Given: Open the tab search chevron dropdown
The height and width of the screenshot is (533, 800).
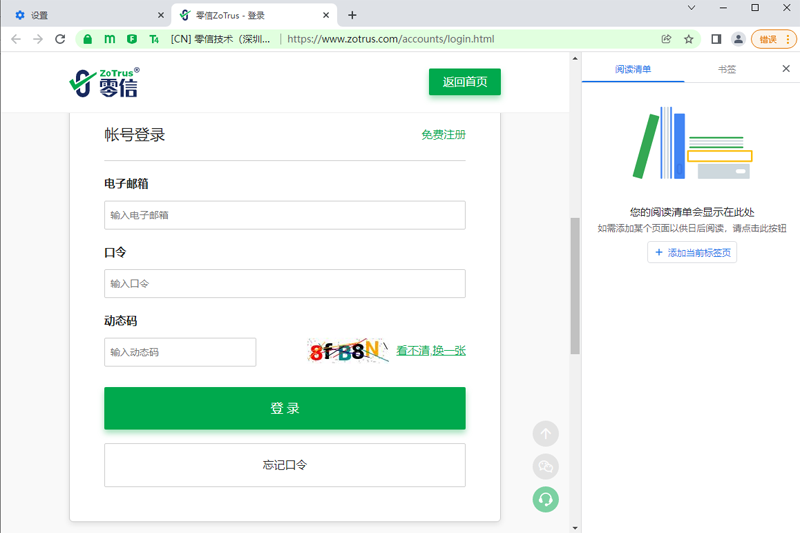Looking at the screenshot, I should [x=691, y=8].
